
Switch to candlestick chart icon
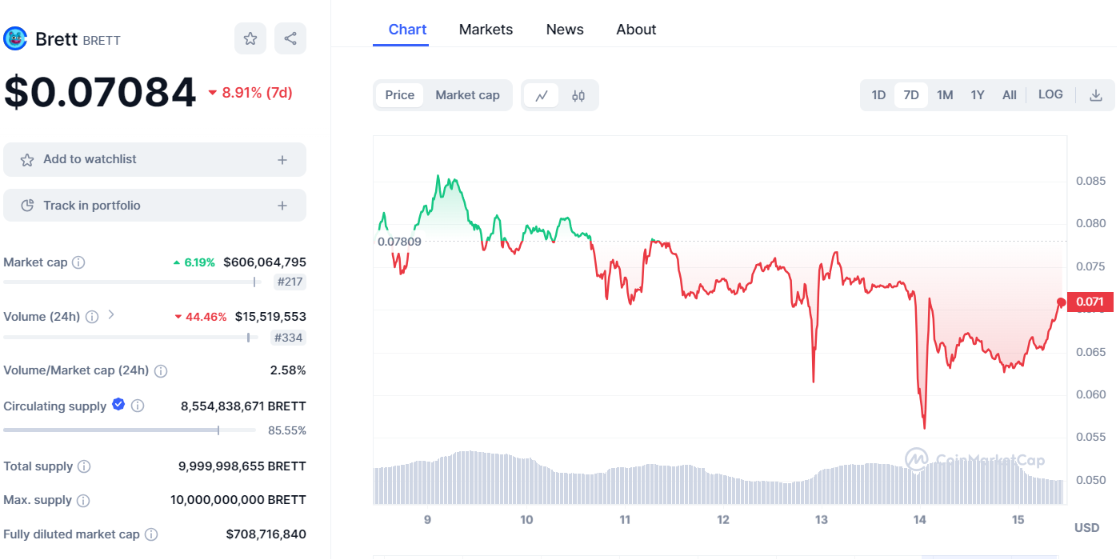point(578,95)
